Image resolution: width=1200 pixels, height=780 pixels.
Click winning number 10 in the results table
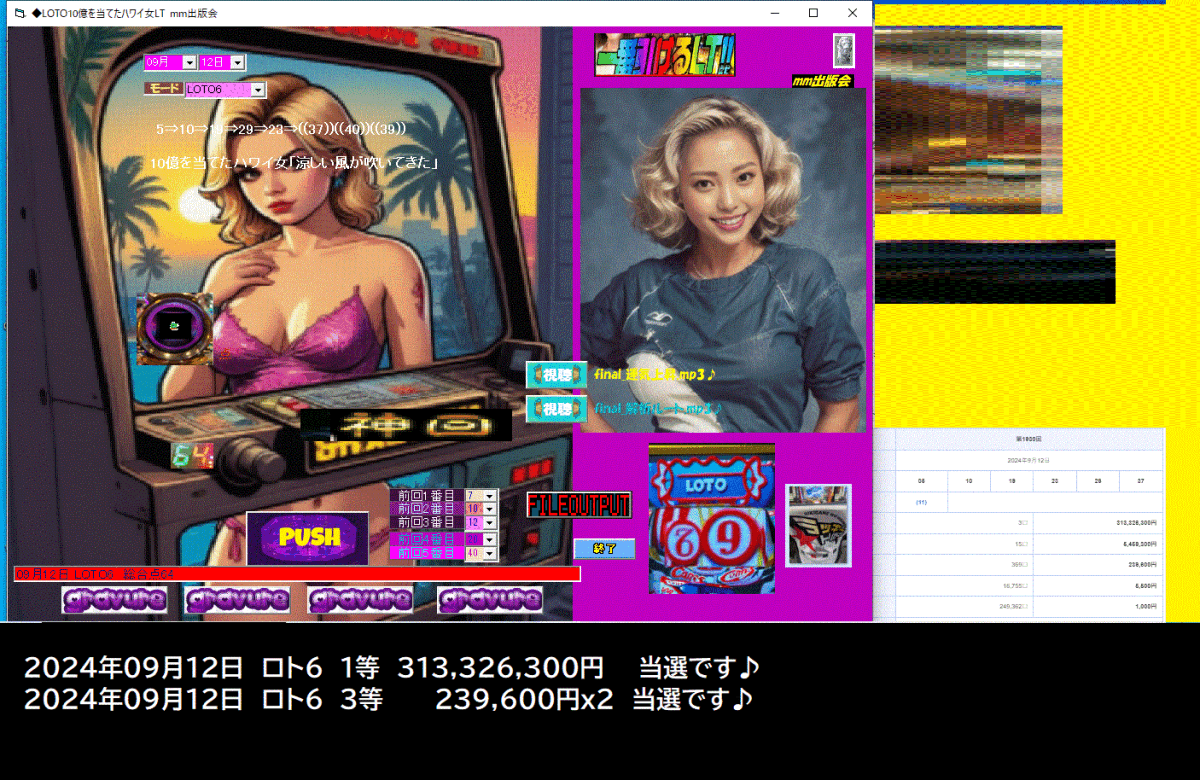pyautogui.click(x=968, y=481)
